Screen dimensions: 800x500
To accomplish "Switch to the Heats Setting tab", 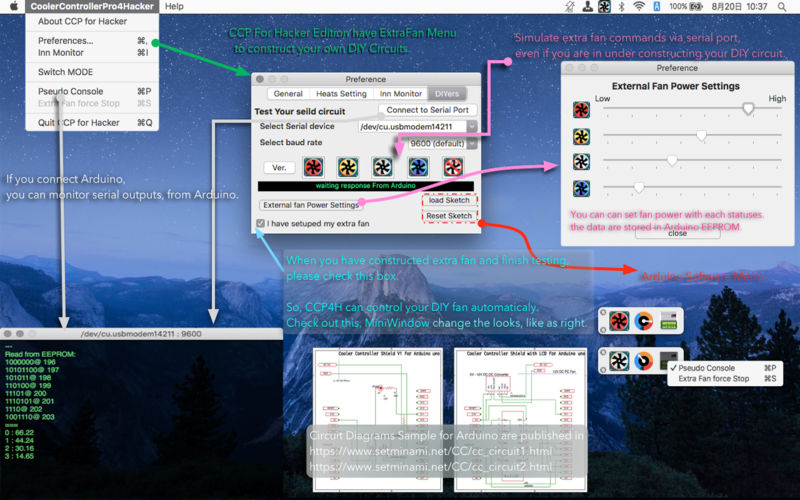I will 341,94.
